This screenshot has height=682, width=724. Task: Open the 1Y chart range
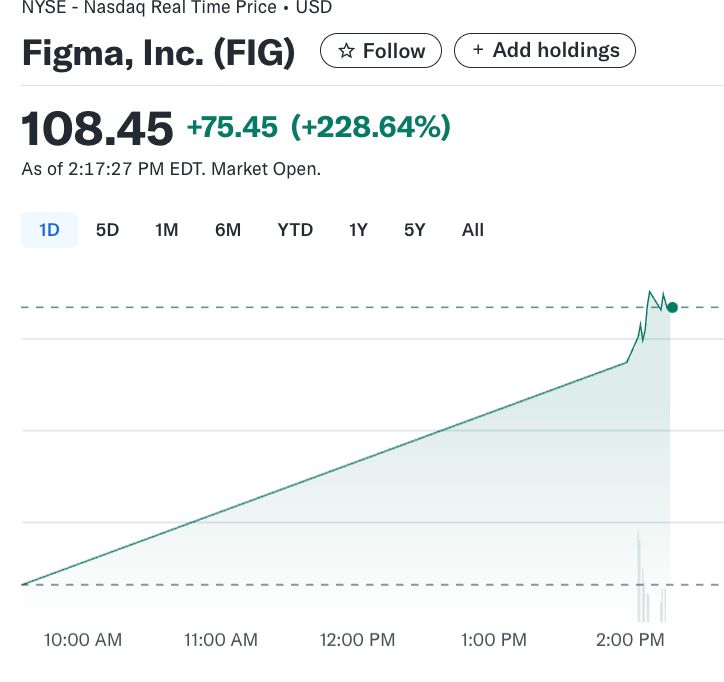358,230
